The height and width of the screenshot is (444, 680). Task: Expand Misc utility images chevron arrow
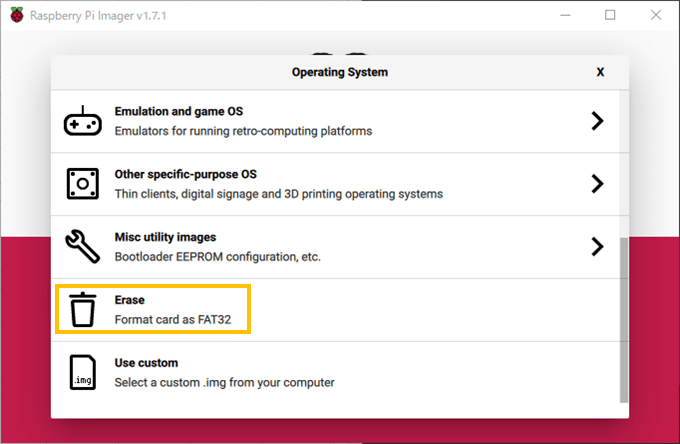point(597,246)
